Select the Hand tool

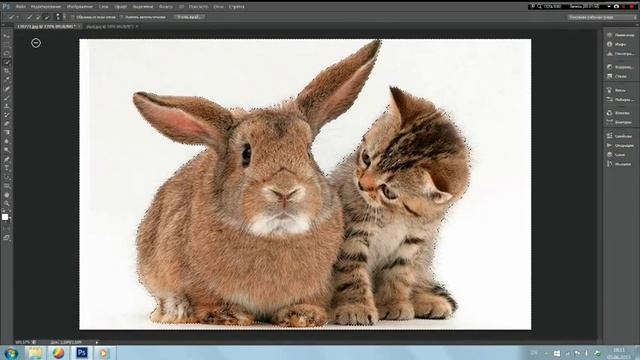click(7, 195)
